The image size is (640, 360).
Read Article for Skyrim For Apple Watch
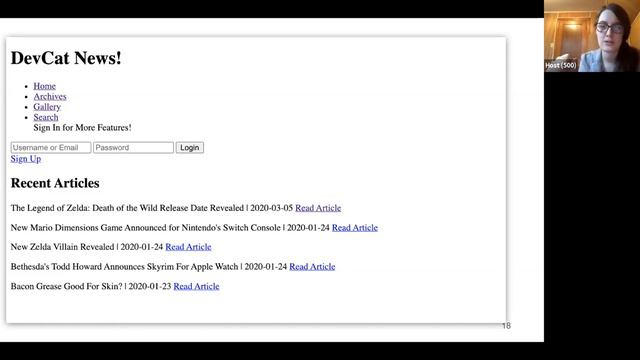pos(312,267)
